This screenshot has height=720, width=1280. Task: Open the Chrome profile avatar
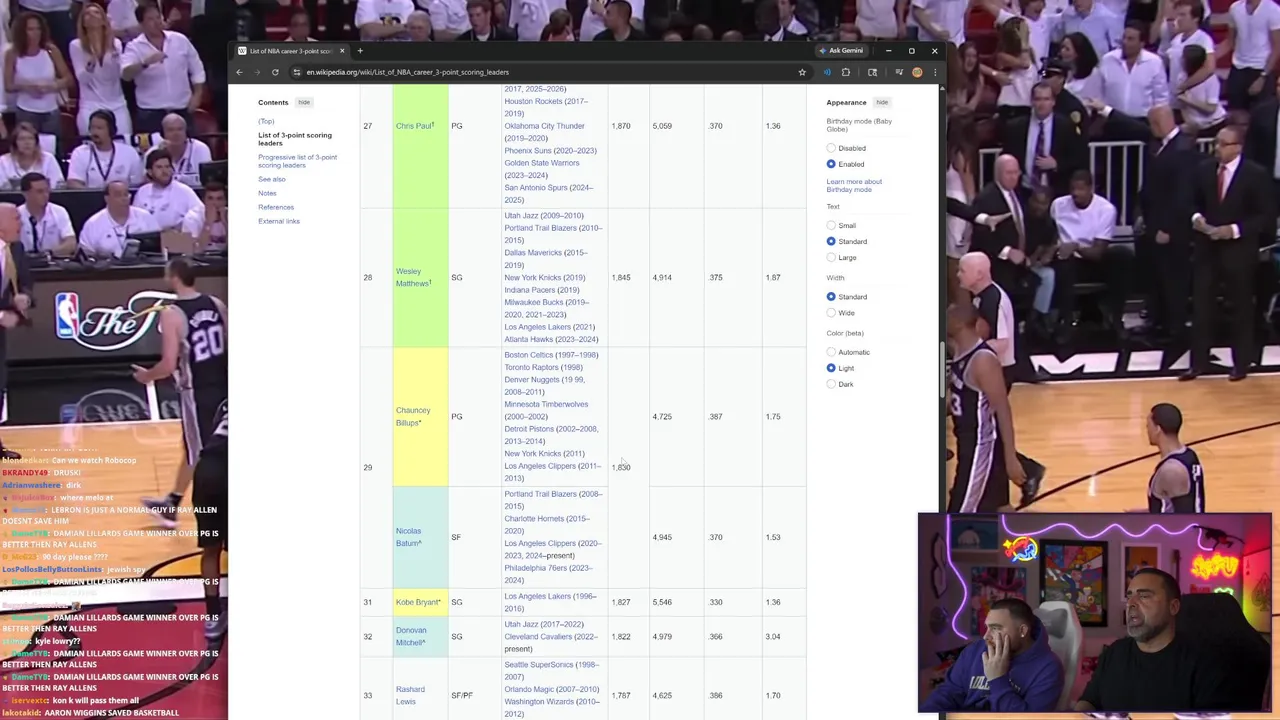click(917, 72)
